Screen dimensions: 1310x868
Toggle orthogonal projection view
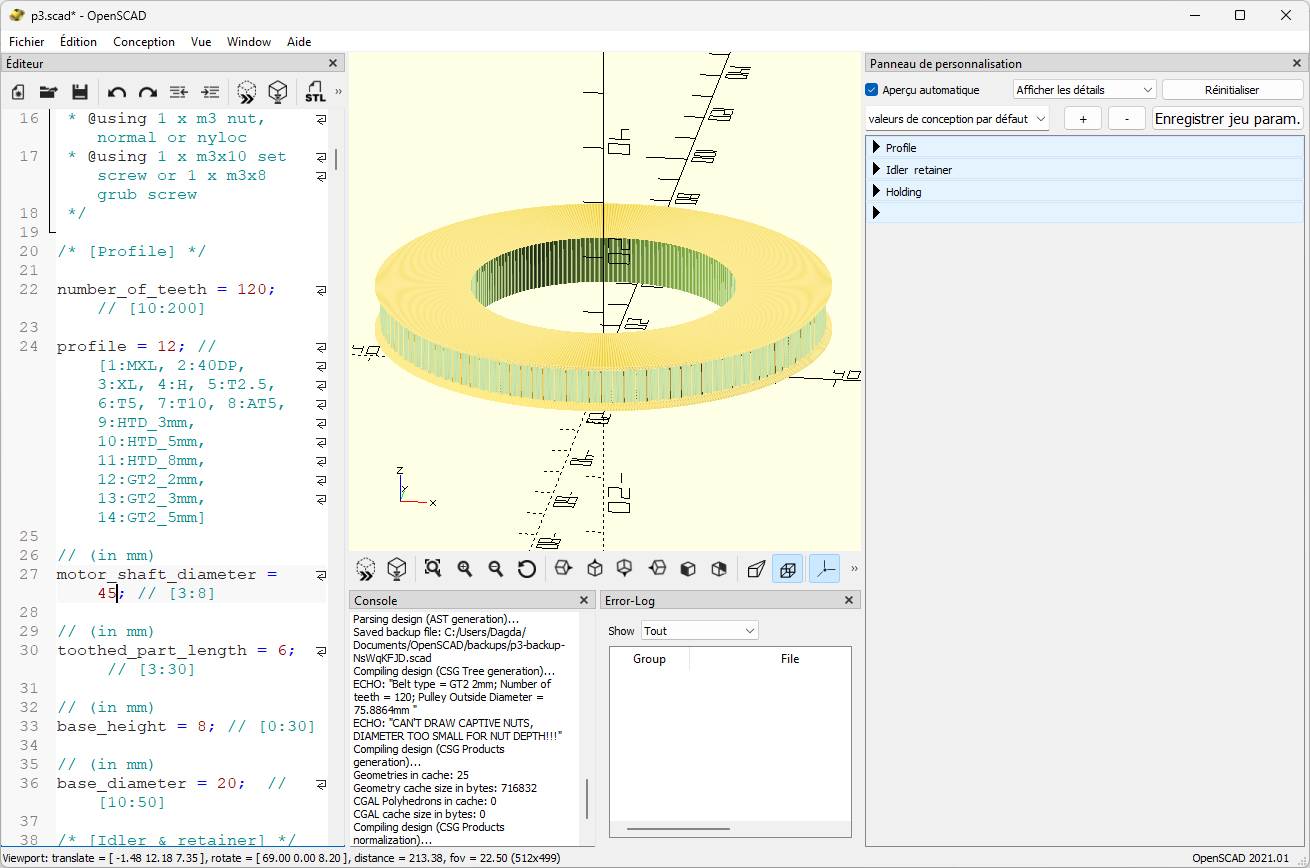[x=788, y=569]
